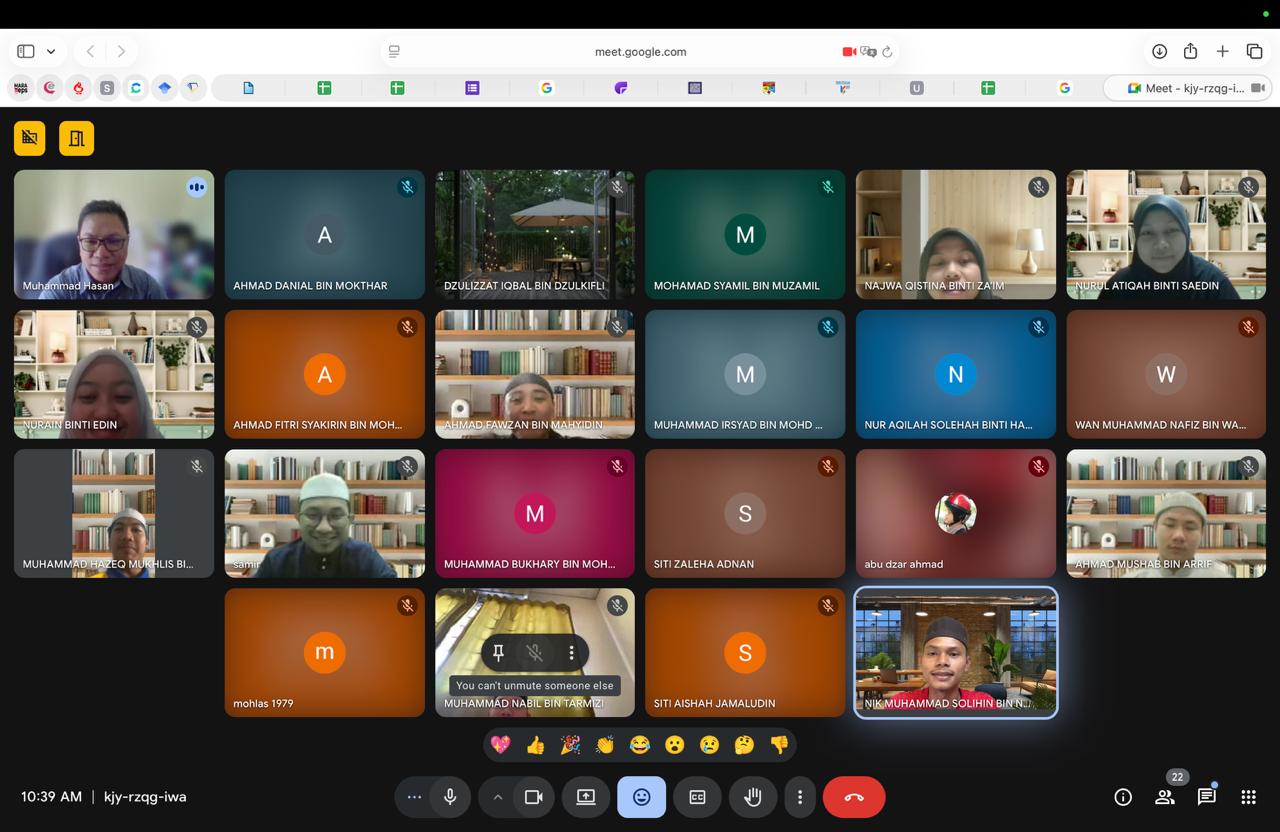This screenshot has height=832, width=1280.
Task: Expand audio and video settings chevron
Action: pyautogui.click(x=497, y=797)
